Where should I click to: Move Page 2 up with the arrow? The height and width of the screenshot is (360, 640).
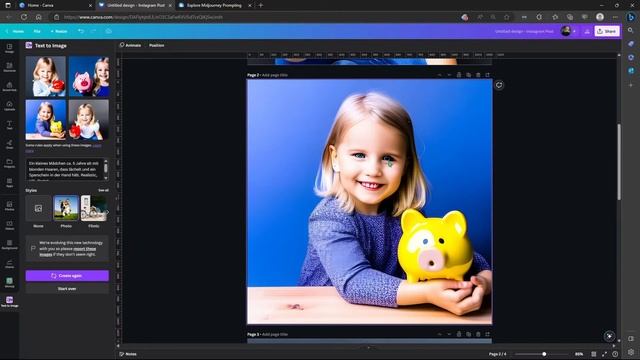440,75
